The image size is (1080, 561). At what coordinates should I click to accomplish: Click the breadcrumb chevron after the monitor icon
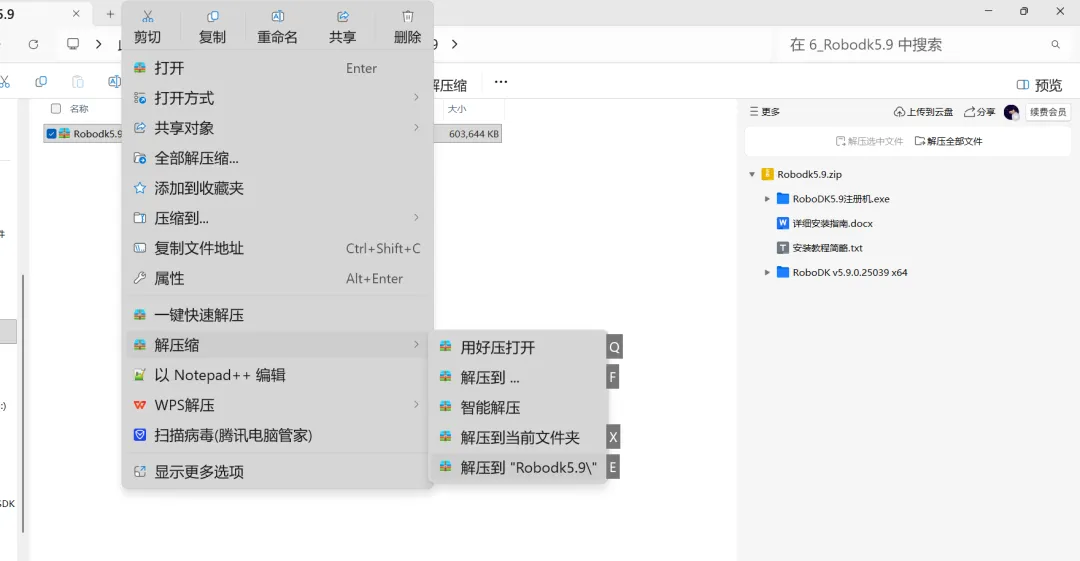point(98,44)
